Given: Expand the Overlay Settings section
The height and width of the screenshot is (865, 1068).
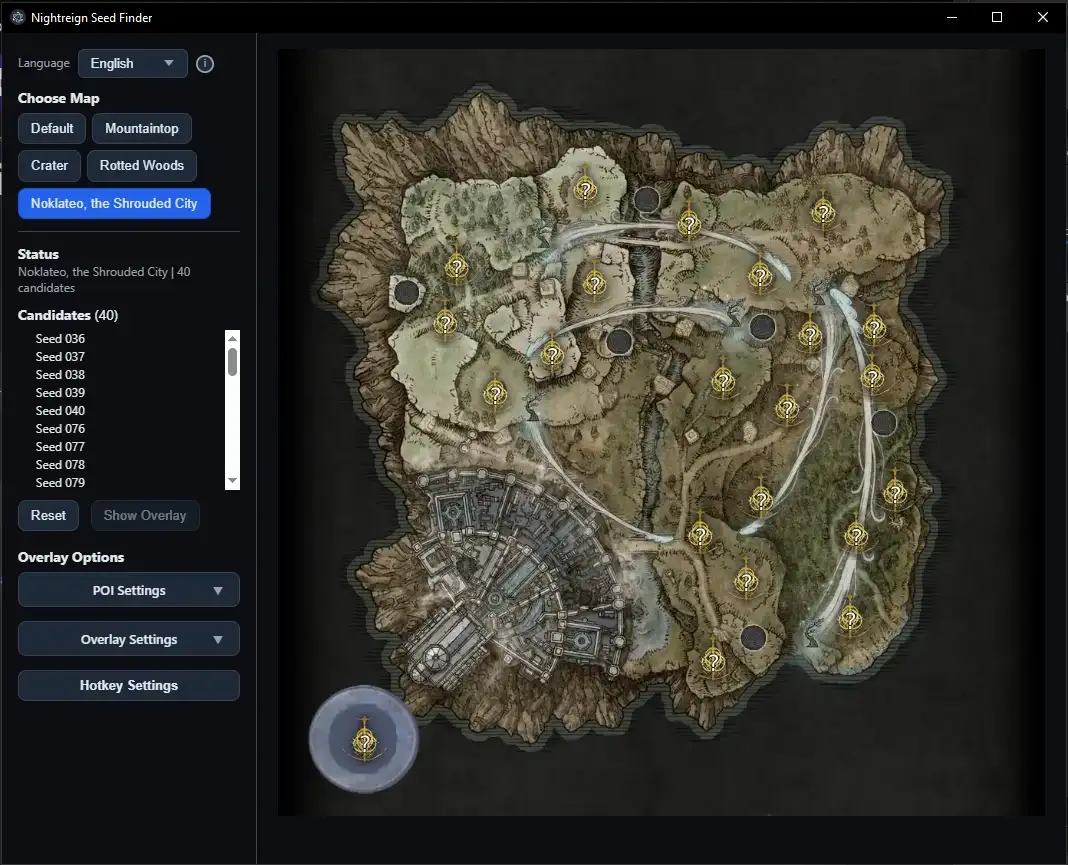Looking at the screenshot, I should click(129, 639).
